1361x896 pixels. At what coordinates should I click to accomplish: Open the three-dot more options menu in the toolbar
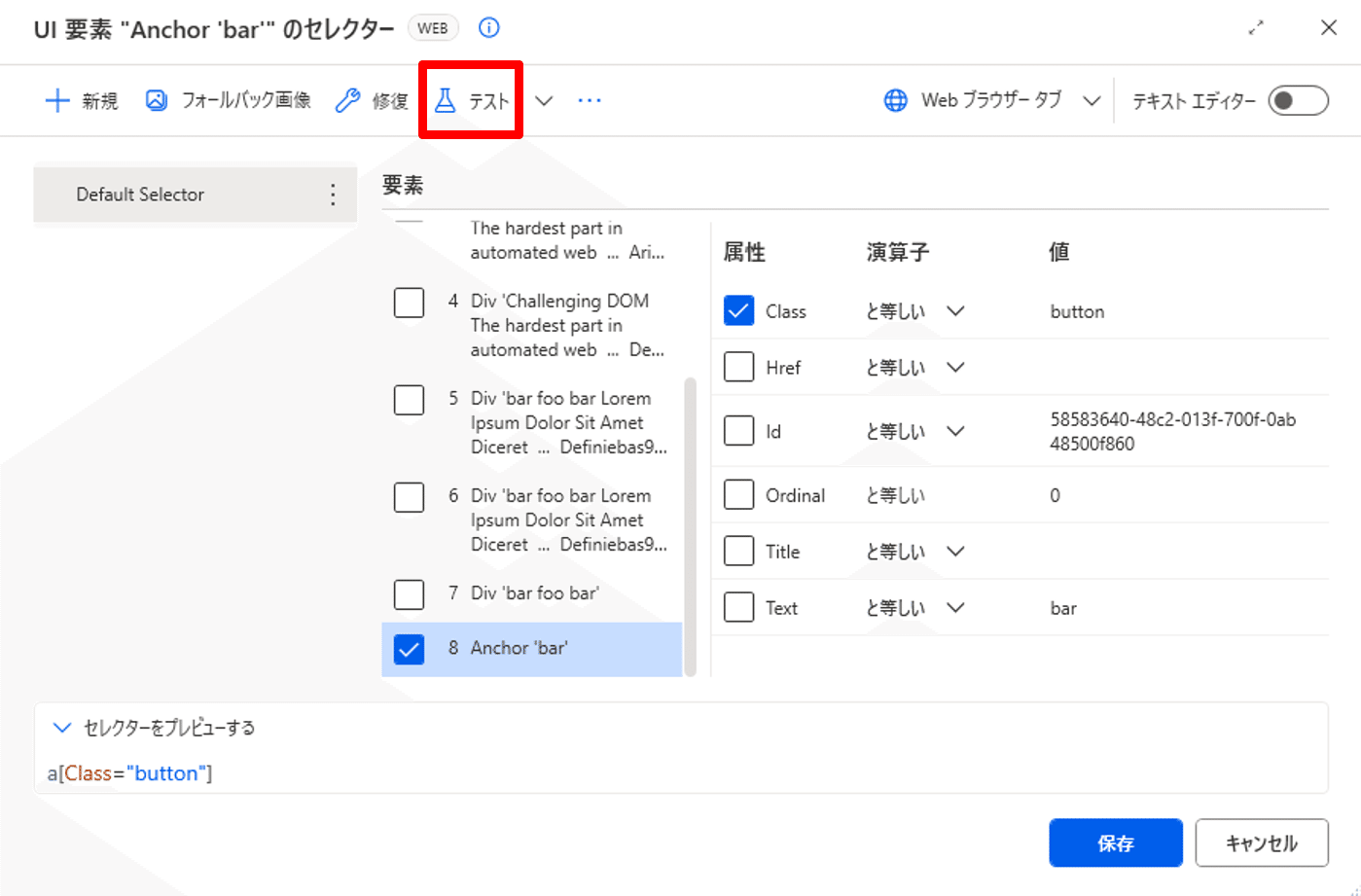click(590, 100)
